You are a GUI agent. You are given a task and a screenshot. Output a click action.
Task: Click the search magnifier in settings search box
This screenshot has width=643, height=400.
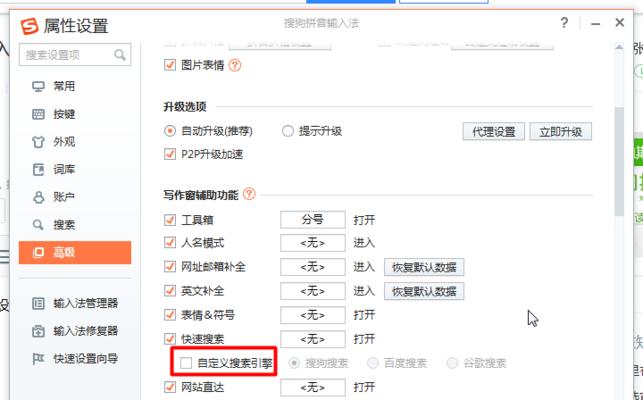pyautogui.click(x=120, y=54)
